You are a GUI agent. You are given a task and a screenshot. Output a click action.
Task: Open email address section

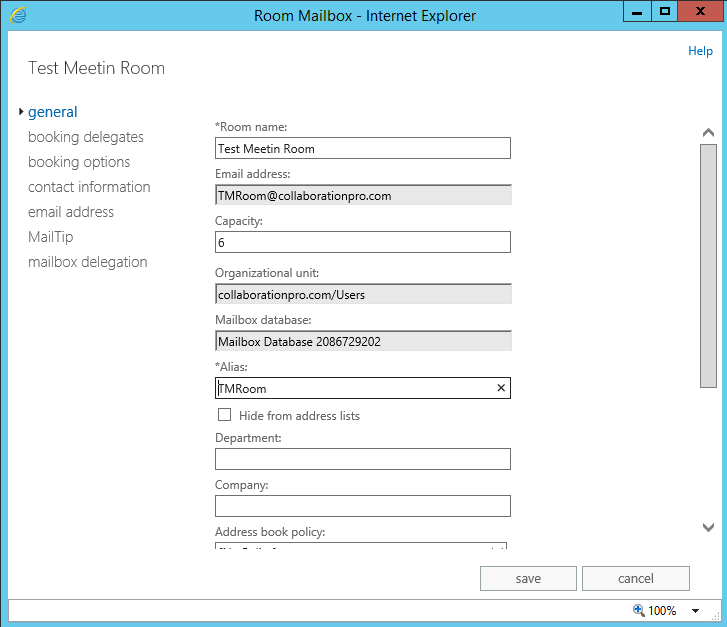pos(70,212)
